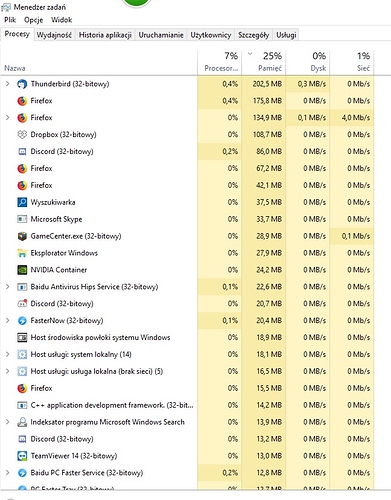Switch to the Wydajność tab
Viewport: 391px width, 500px height.
[54, 35]
